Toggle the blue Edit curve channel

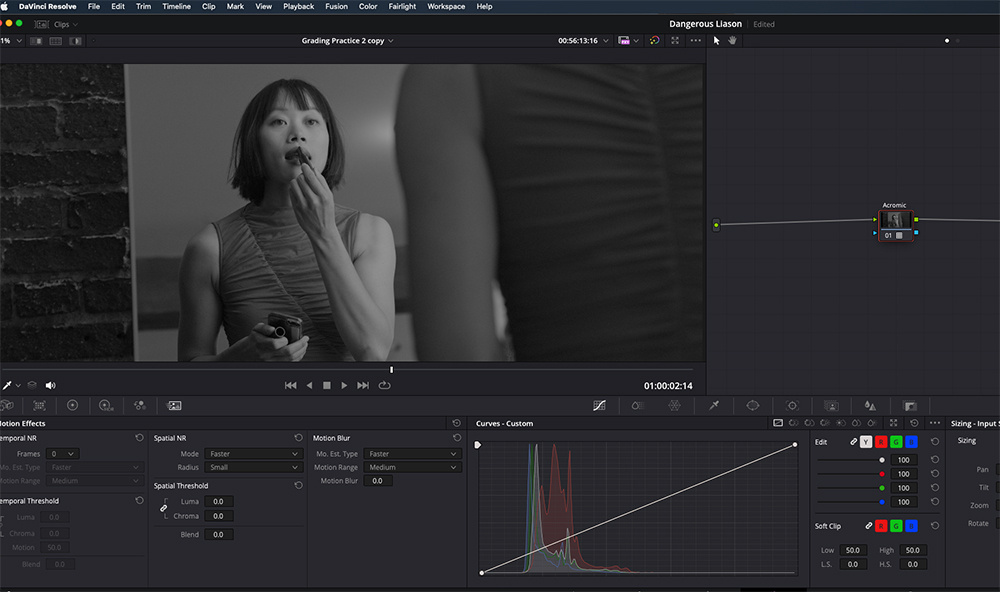[911, 441]
